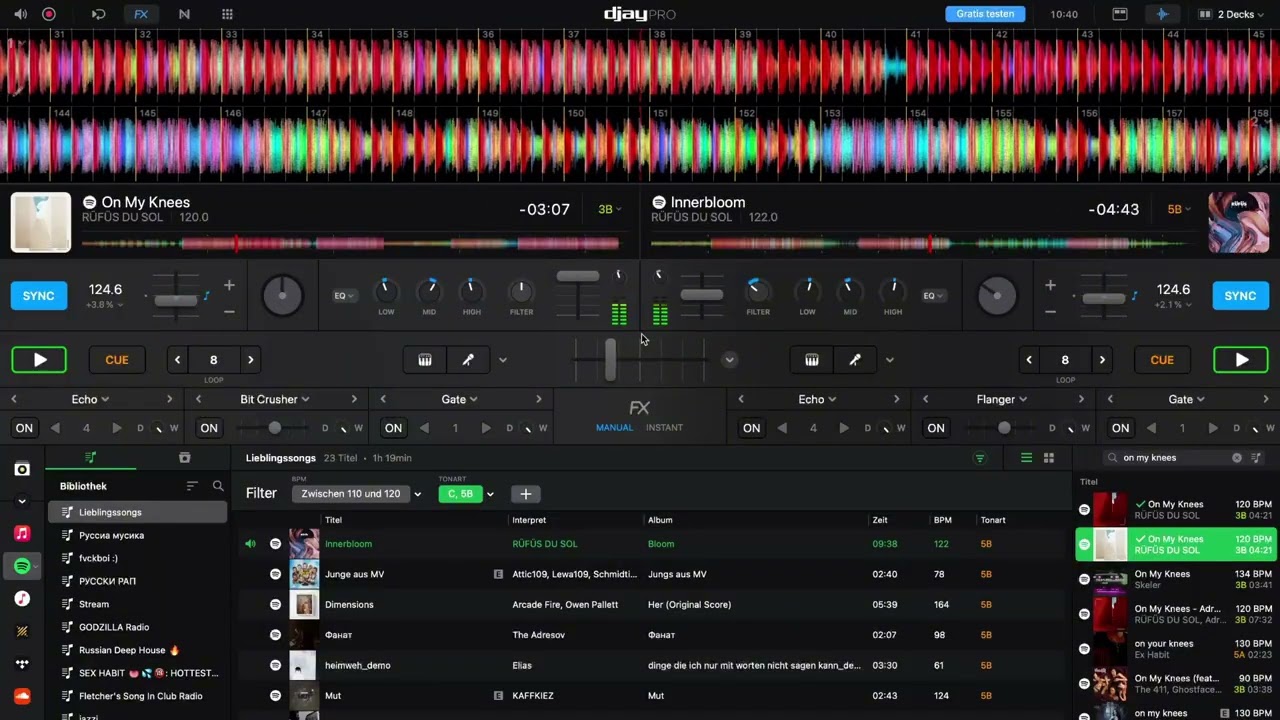Image resolution: width=1280 pixels, height=720 pixels.
Task: Open the playlists tab in library
Action: point(91,457)
